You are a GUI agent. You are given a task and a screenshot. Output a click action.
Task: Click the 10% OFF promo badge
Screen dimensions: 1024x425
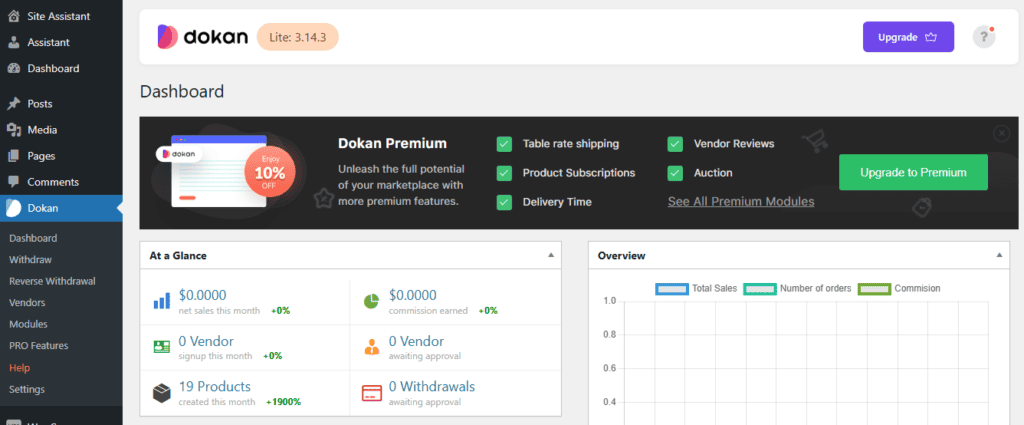coord(270,172)
